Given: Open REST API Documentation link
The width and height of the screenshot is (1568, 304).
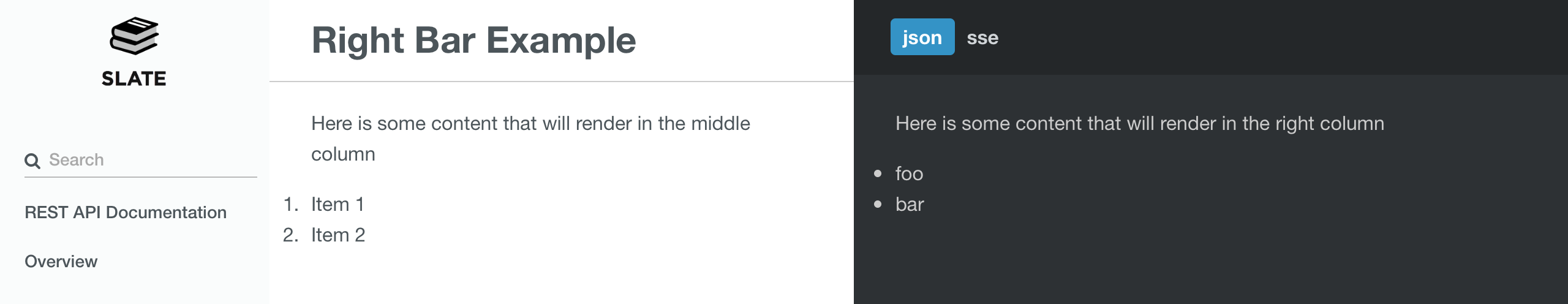Looking at the screenshot, I should point(126,212).
